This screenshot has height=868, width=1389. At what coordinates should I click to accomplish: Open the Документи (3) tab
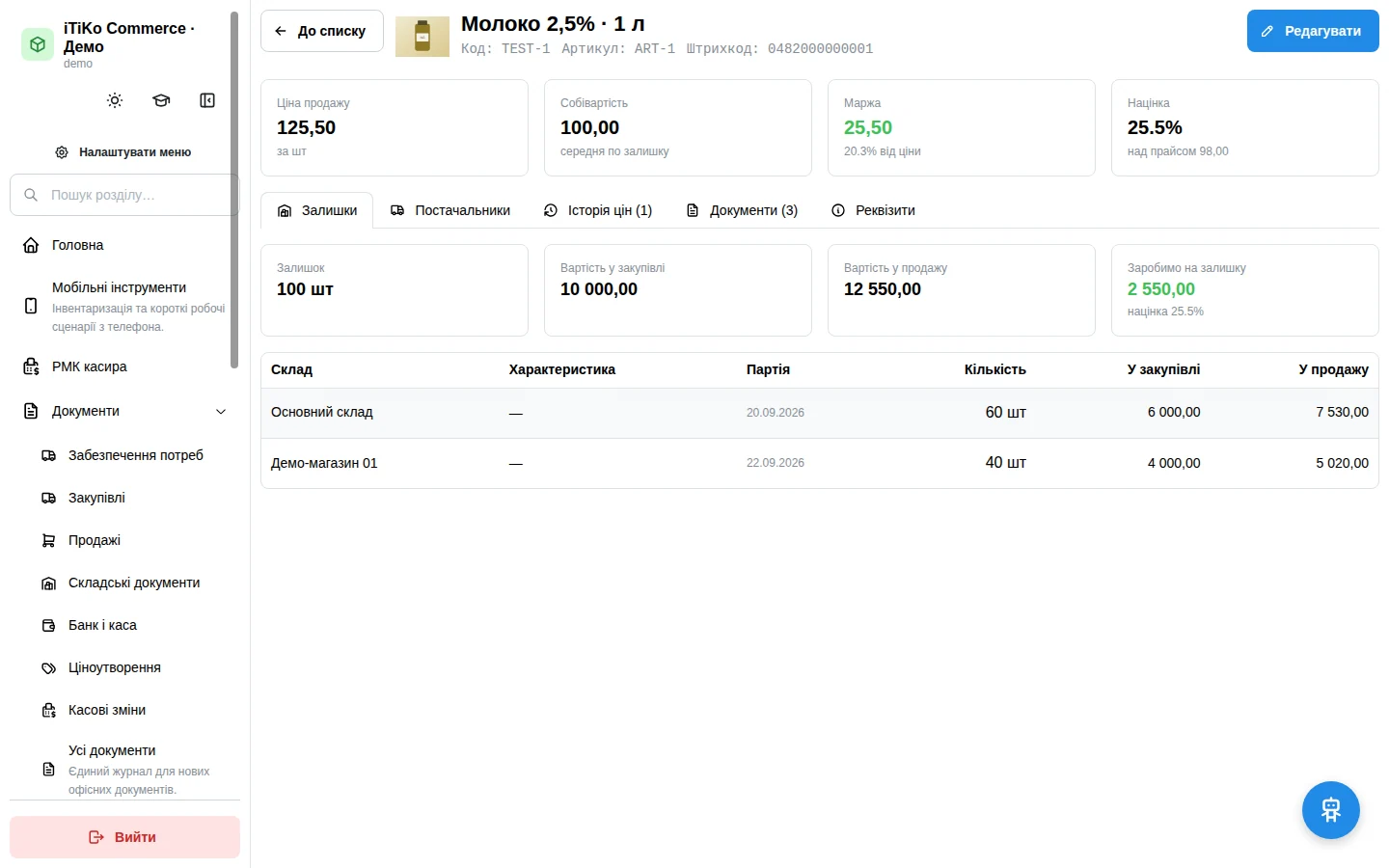point(742,210)
